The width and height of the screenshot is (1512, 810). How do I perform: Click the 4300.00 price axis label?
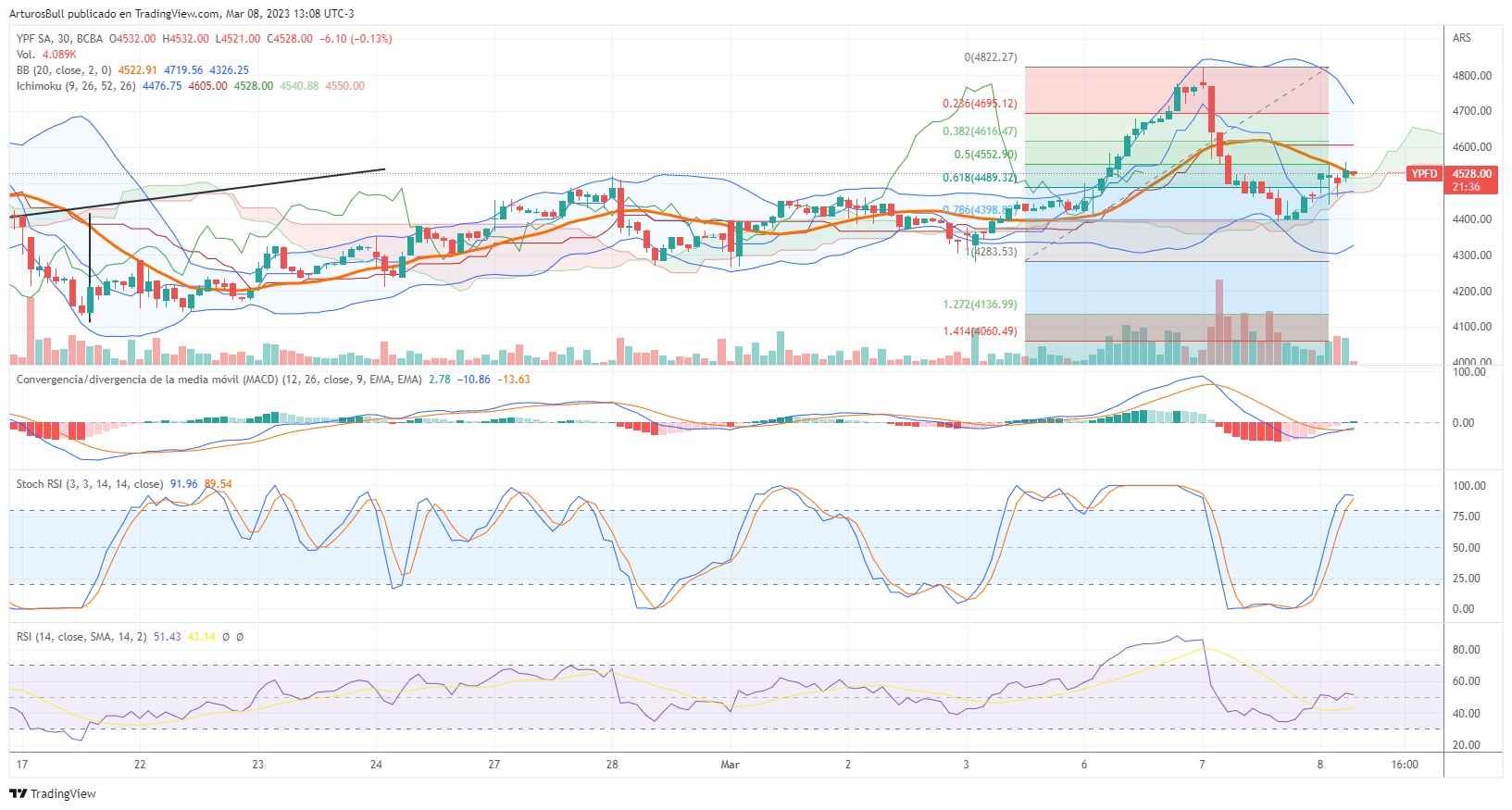[1472, 255]
